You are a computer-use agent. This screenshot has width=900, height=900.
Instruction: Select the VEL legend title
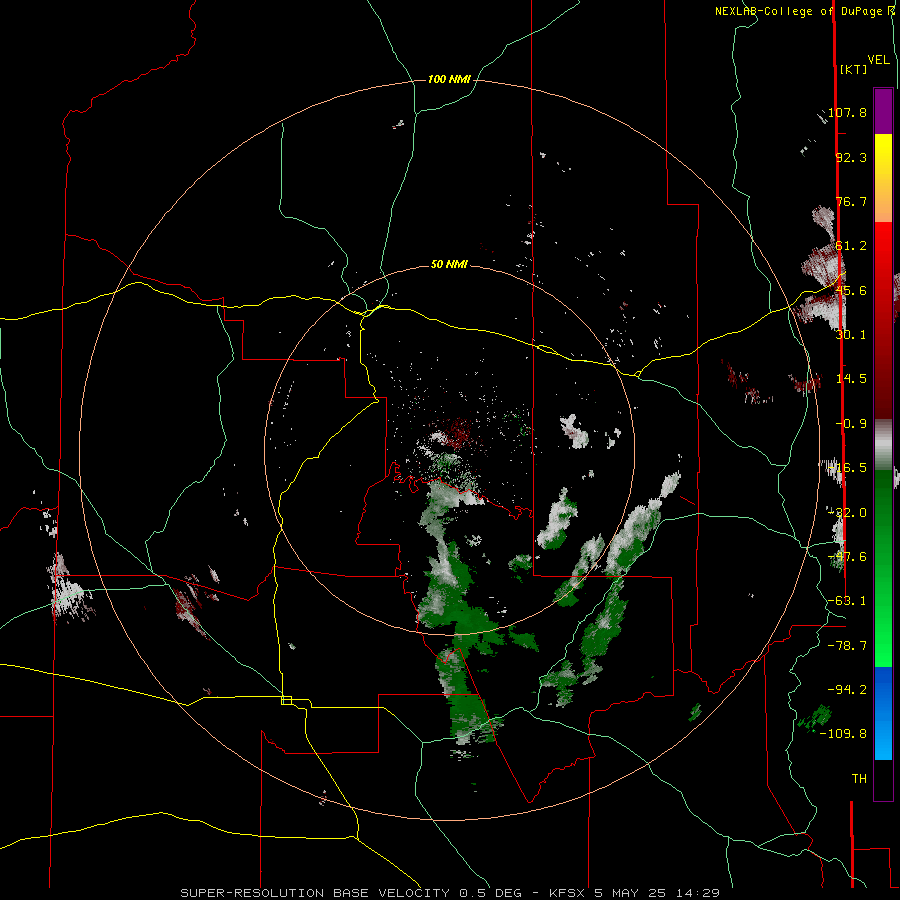click(878, 60)
